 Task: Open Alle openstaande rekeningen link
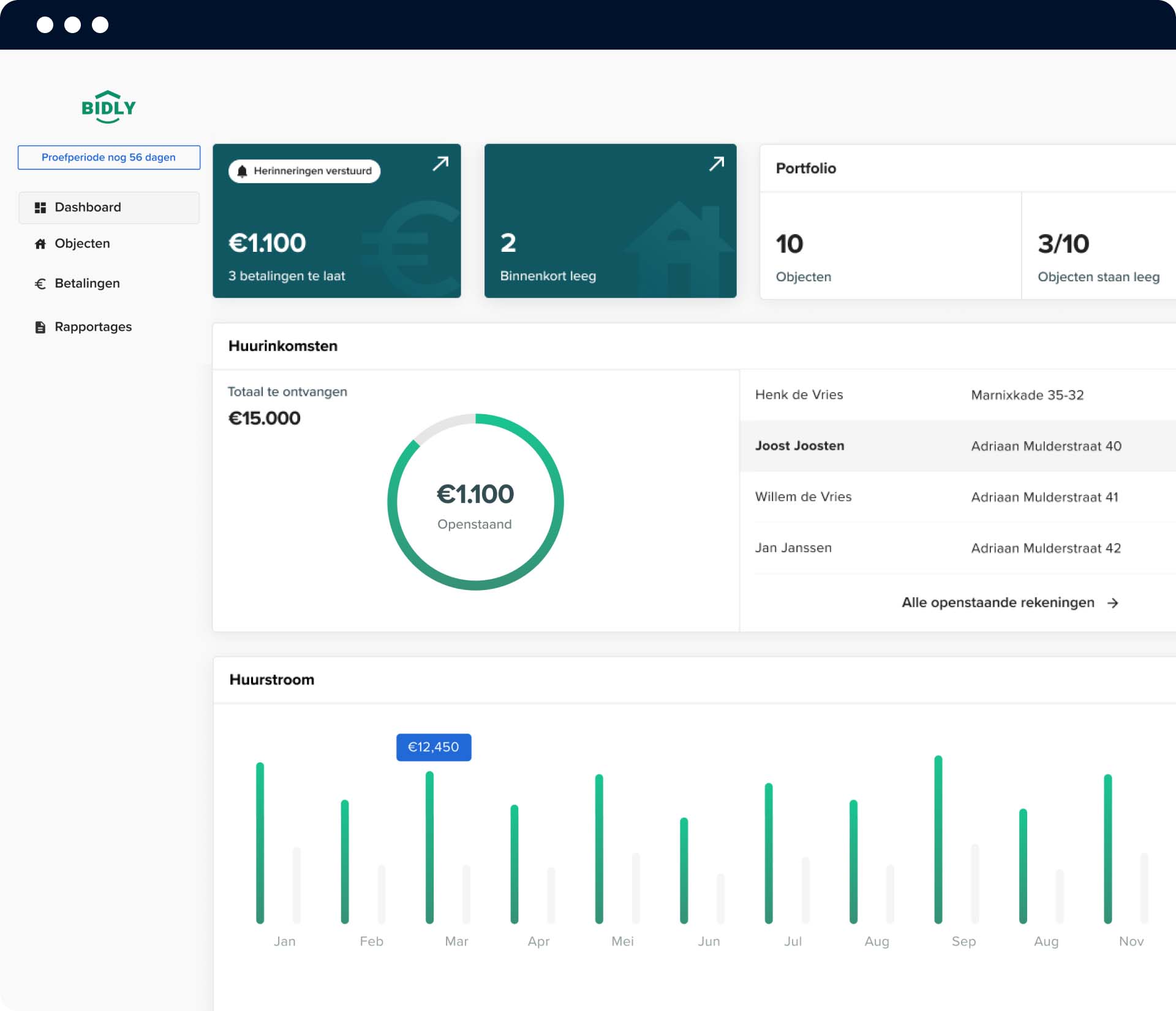pos(997,603)
